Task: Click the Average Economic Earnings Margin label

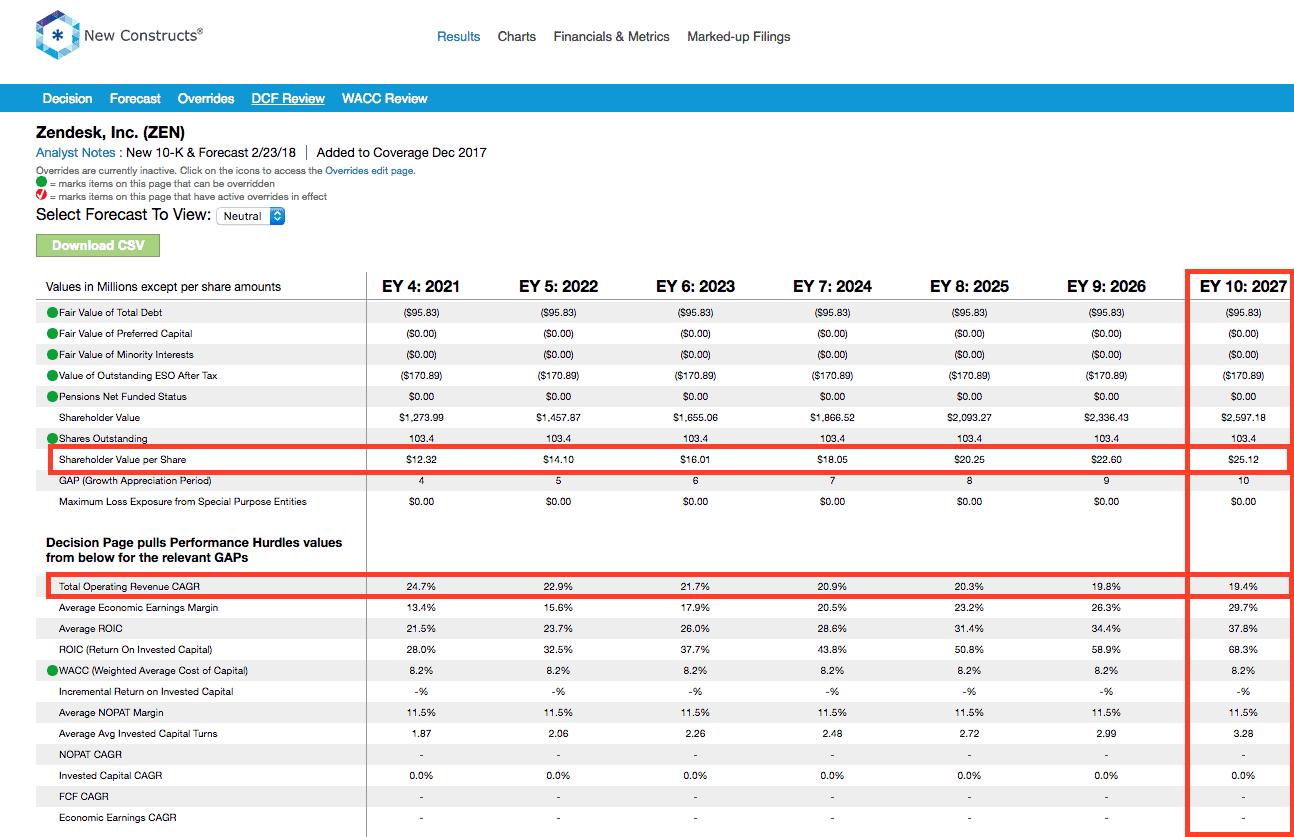Action: click(138, 608)
